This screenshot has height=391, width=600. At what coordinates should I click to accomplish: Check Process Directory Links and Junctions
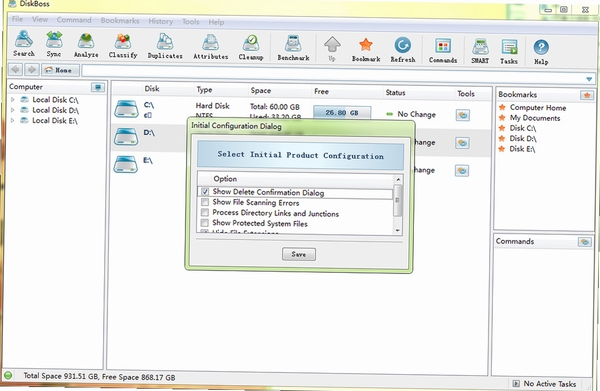[x=205, y=212]
